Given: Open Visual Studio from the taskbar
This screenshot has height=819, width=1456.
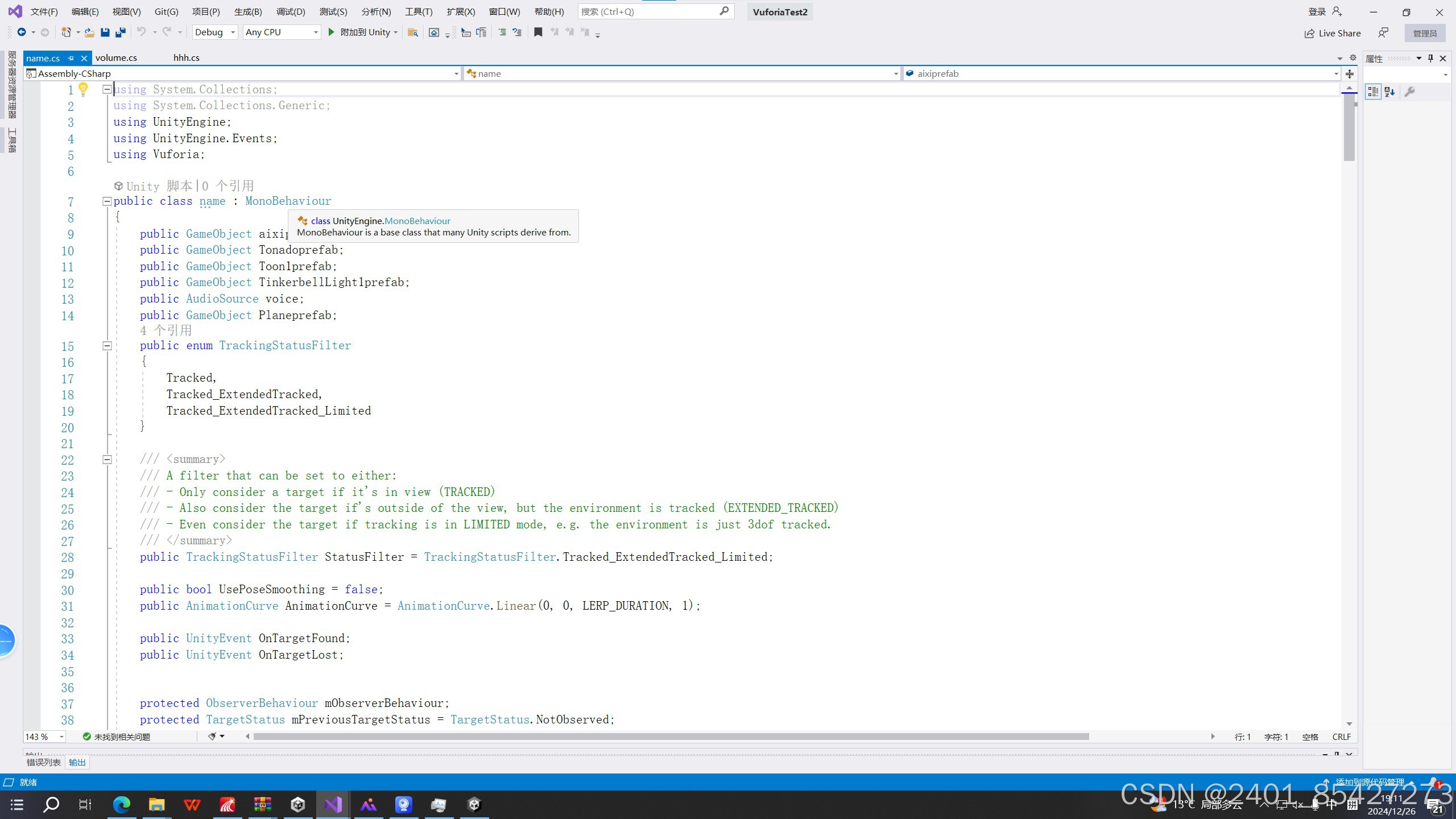Looking at the screenshot, I should tap(333, 804).
